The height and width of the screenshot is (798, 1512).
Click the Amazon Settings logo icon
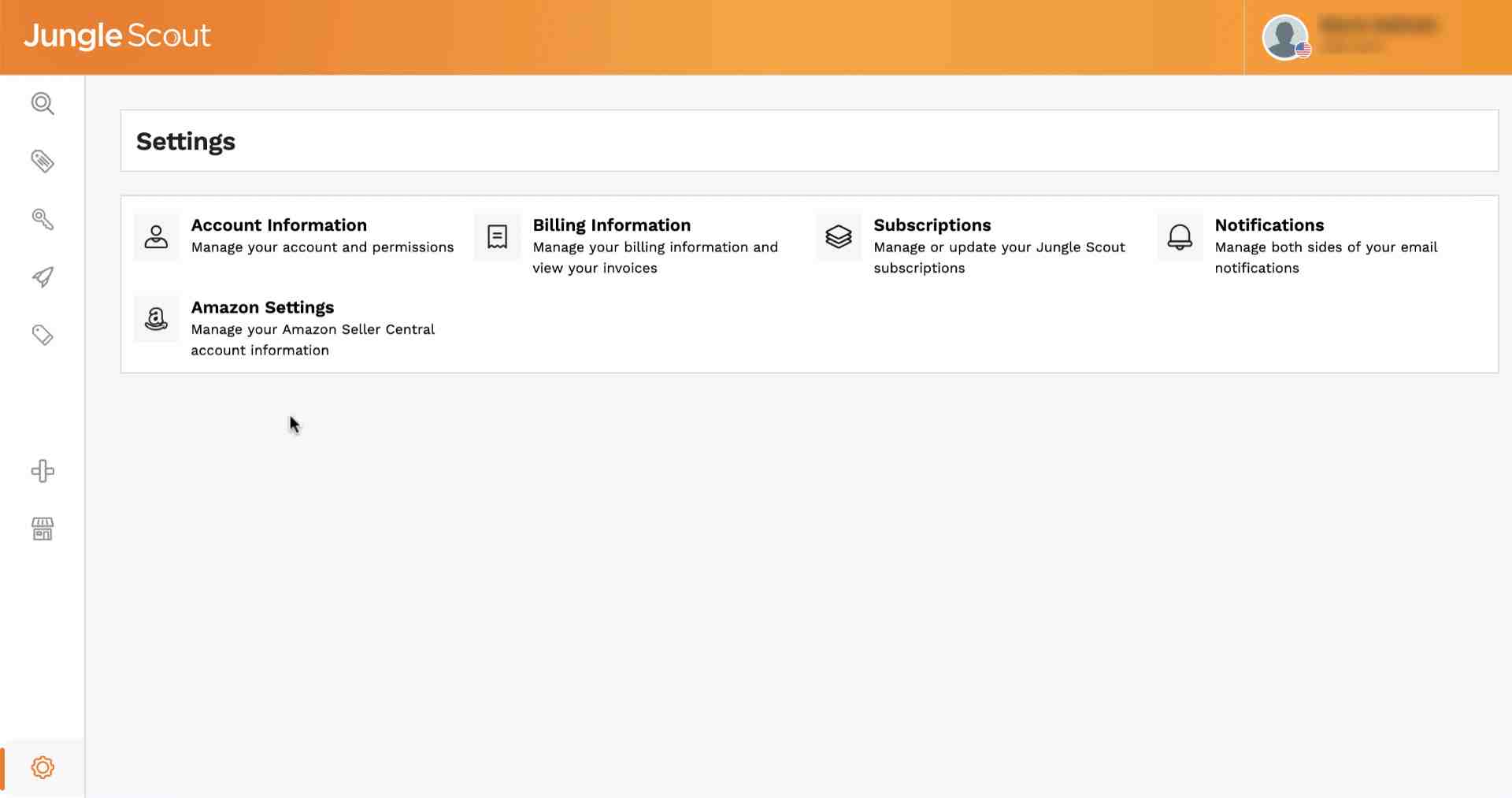pyautogui.click(x=156, y=318)
